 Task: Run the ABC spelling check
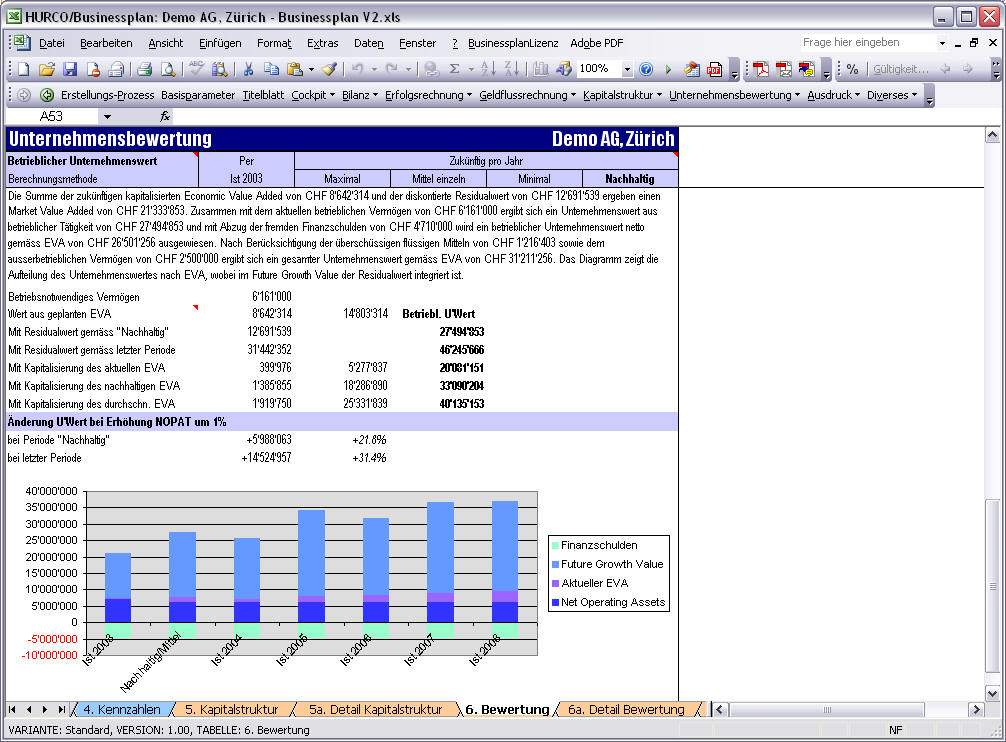pos(196,69)
